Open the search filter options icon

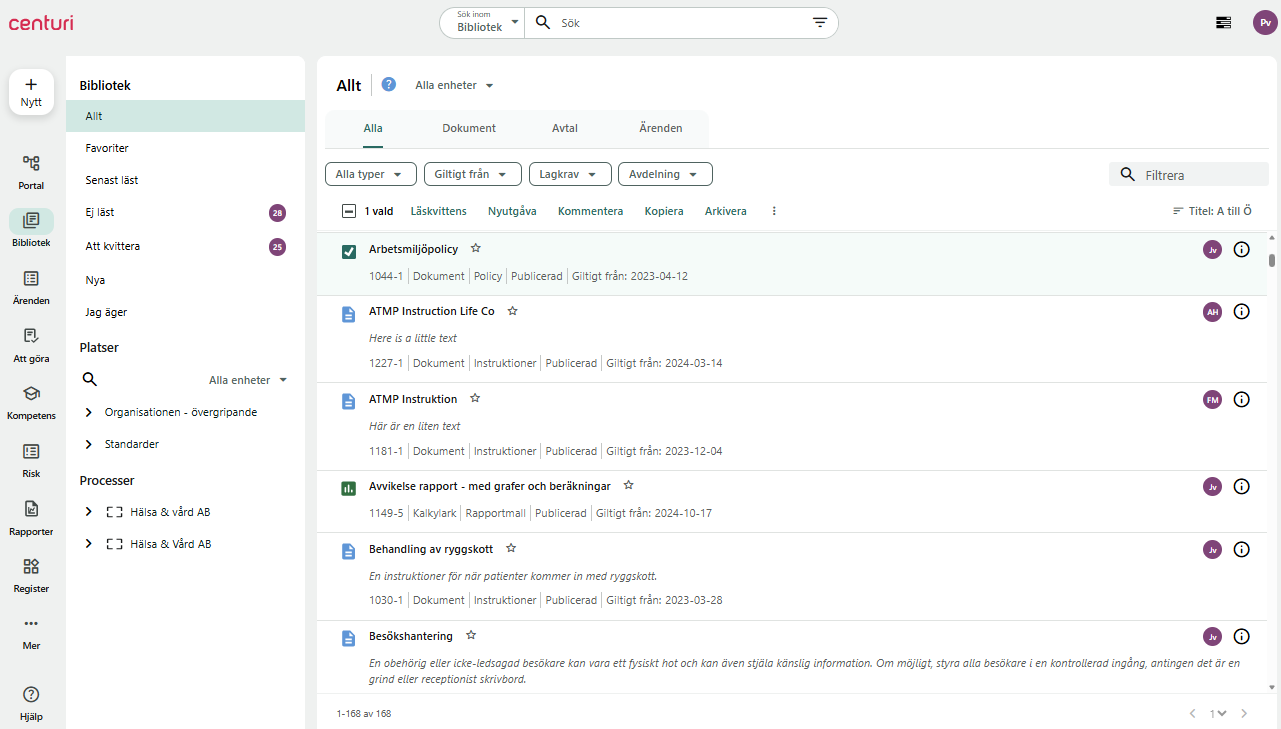820,23
